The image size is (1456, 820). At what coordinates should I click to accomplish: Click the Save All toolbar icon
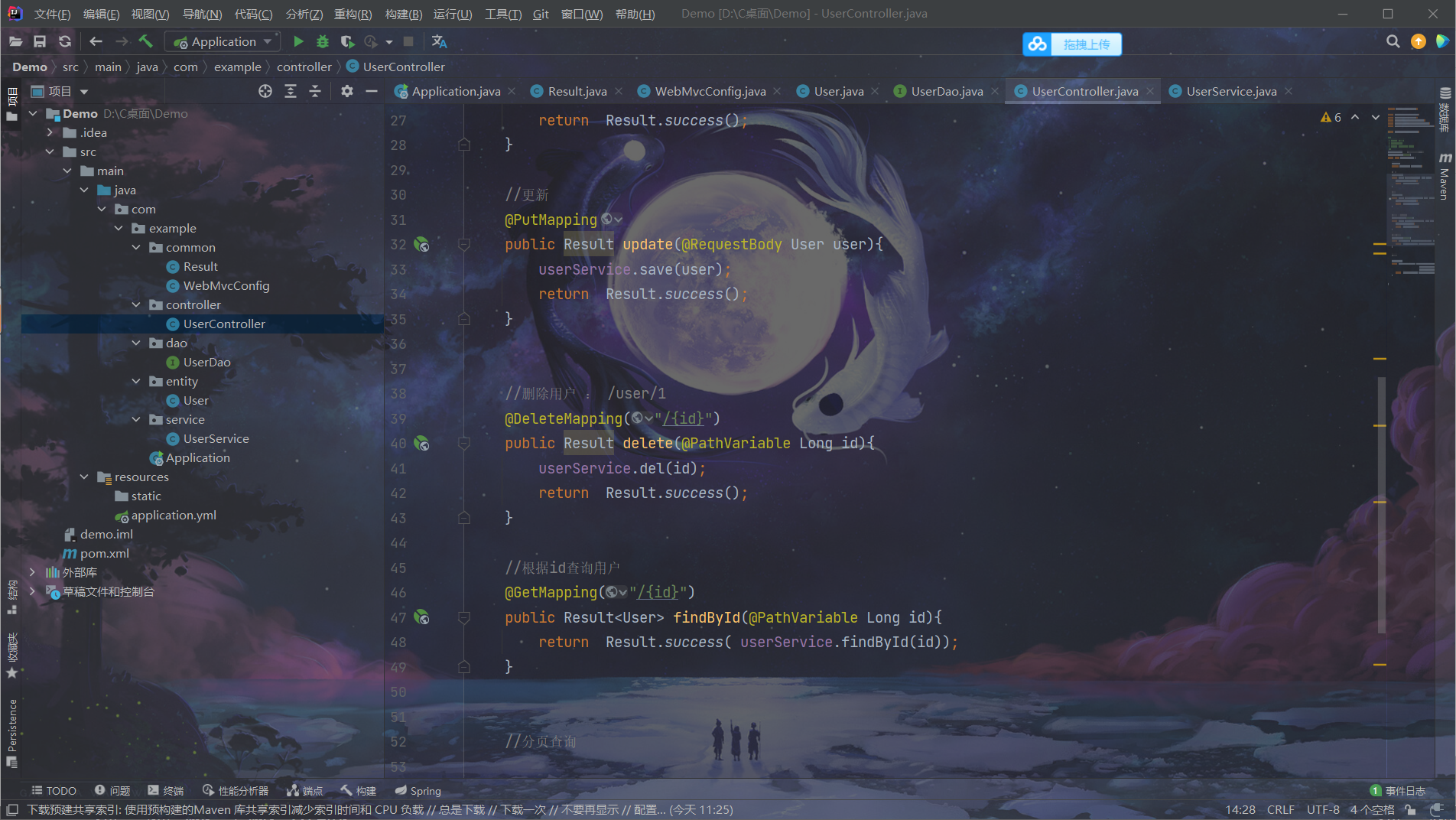click(40, 41)
